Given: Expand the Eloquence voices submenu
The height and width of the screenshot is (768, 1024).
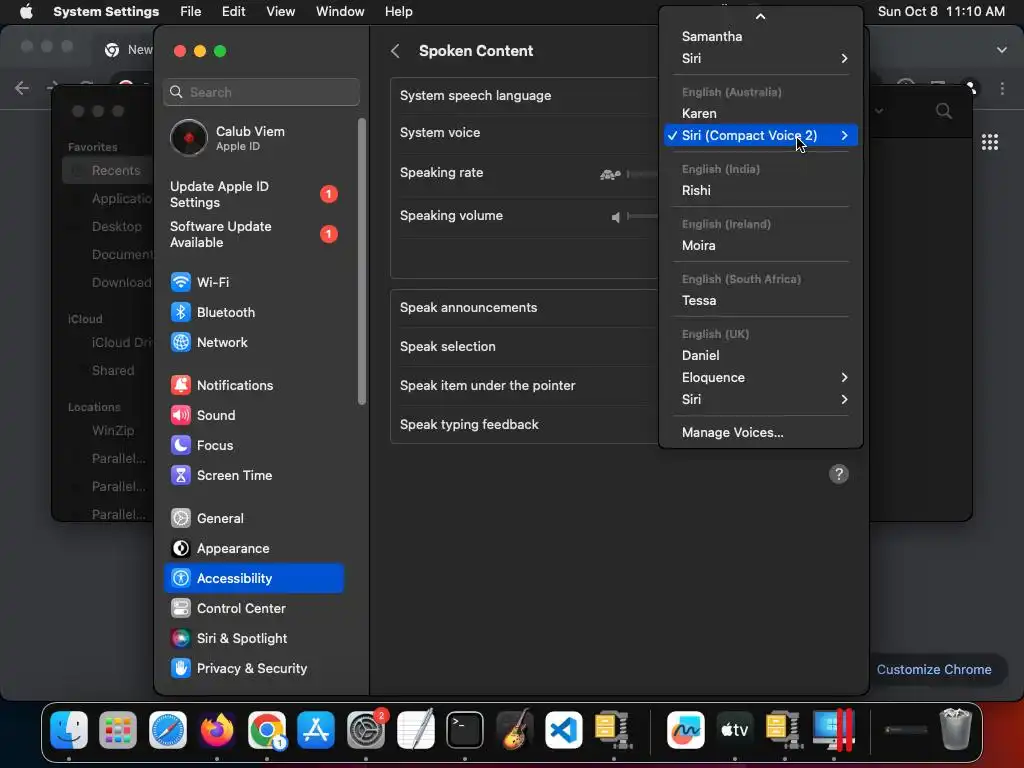Looking at the screenshot, I should [761, 377].
